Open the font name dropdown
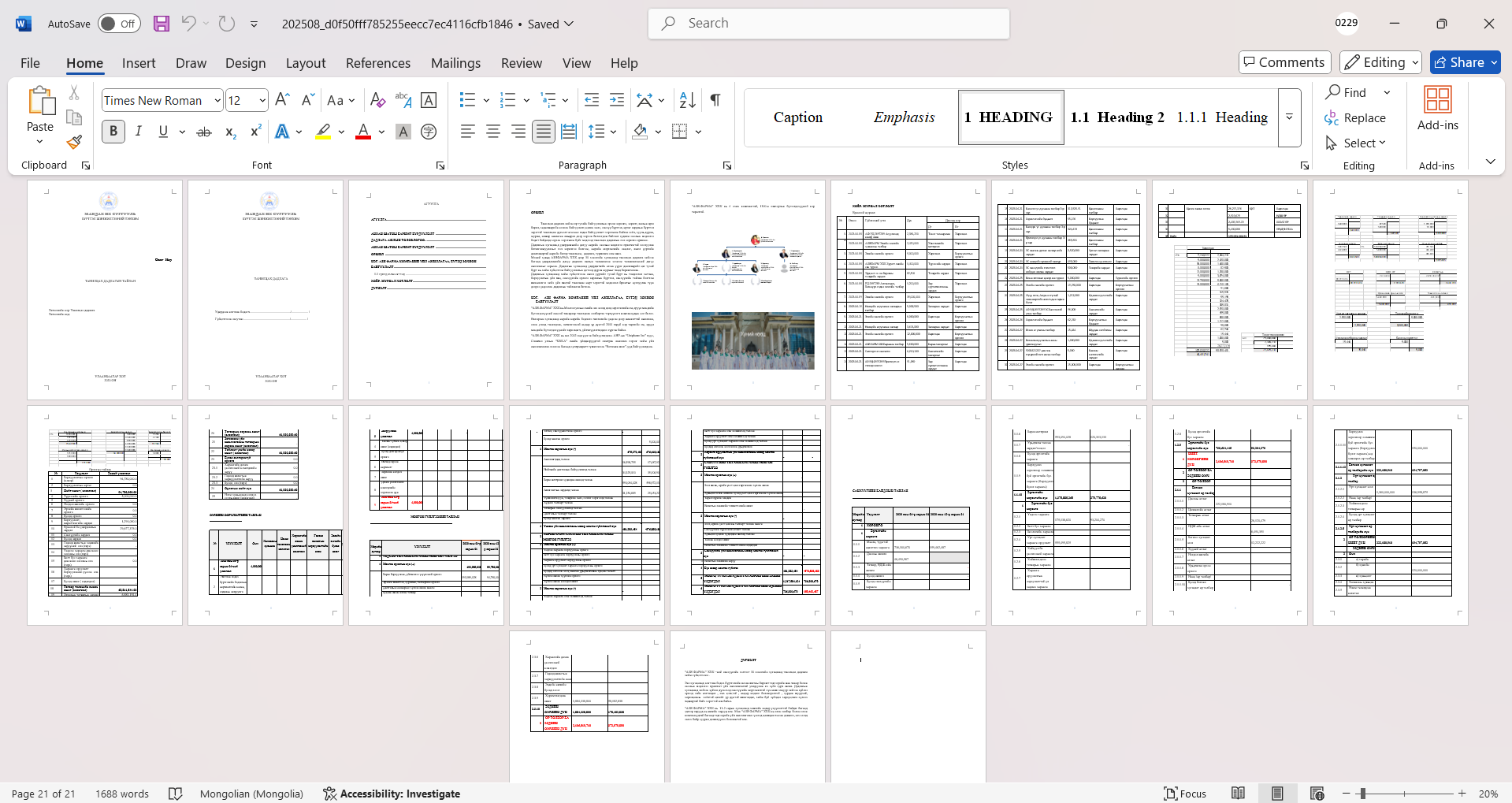This screenshot has height=803, width=1512. (x=217, y=100)
